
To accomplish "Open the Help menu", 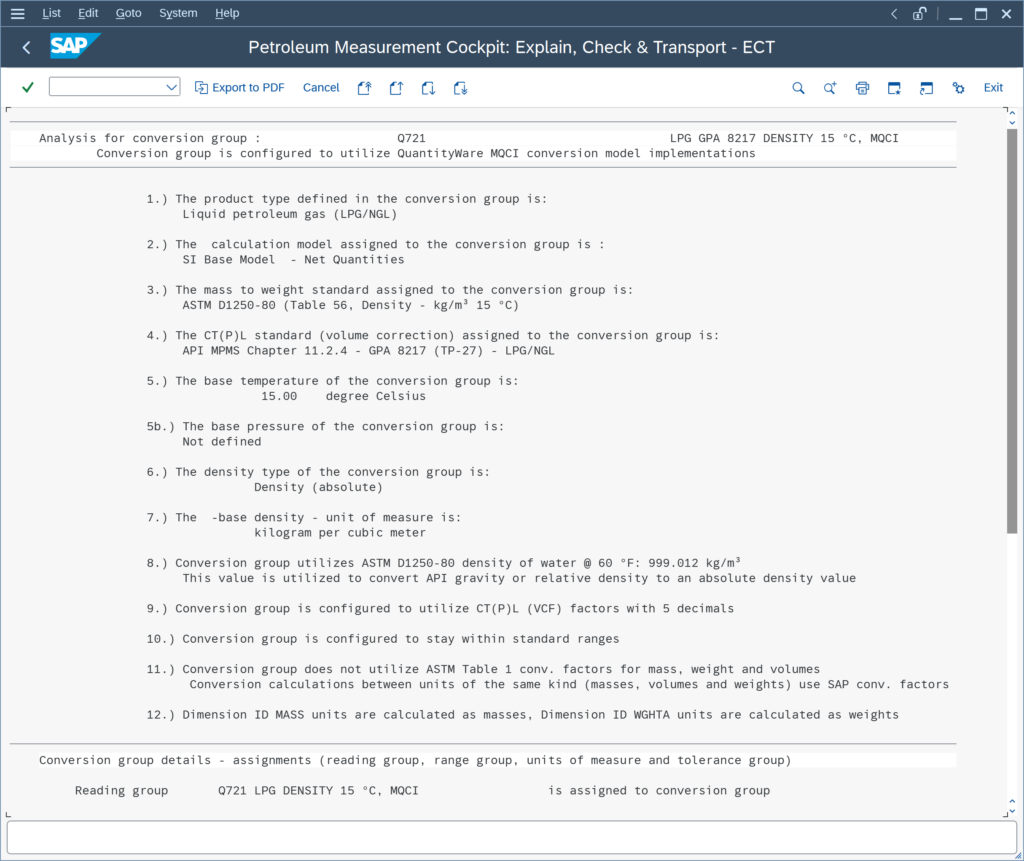I will 227,13.
